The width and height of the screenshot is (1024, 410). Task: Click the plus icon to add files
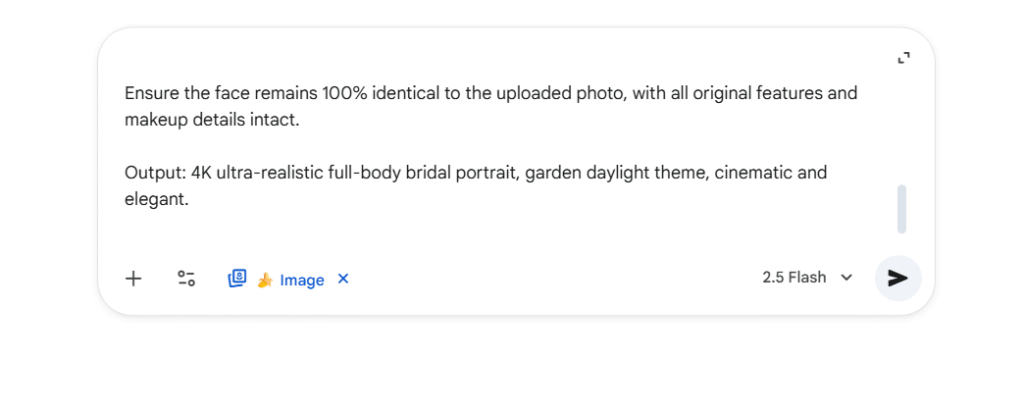133,278
